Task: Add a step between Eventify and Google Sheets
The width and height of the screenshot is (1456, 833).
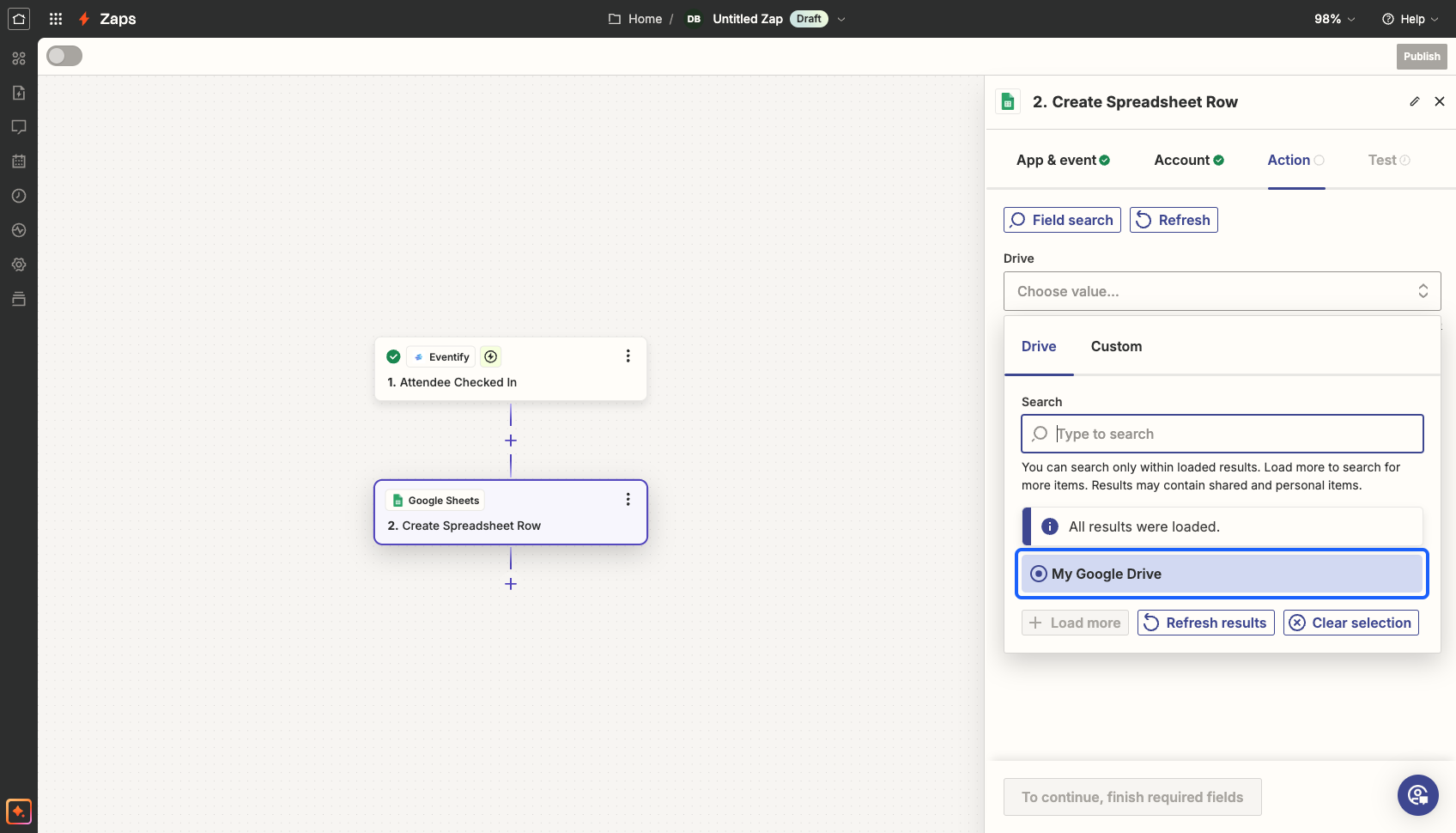Action: [x=511, y=441]
